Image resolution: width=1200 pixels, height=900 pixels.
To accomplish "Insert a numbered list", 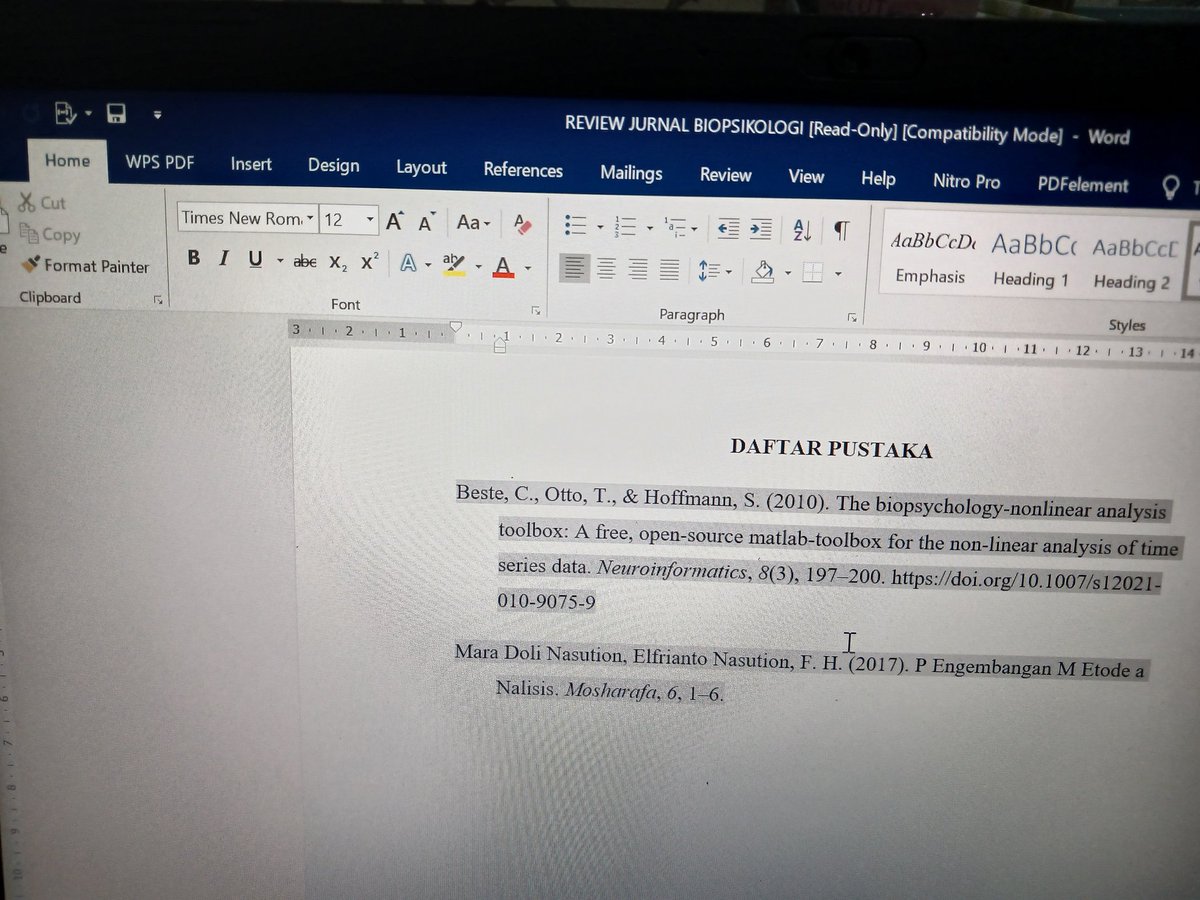I will 625,227.
